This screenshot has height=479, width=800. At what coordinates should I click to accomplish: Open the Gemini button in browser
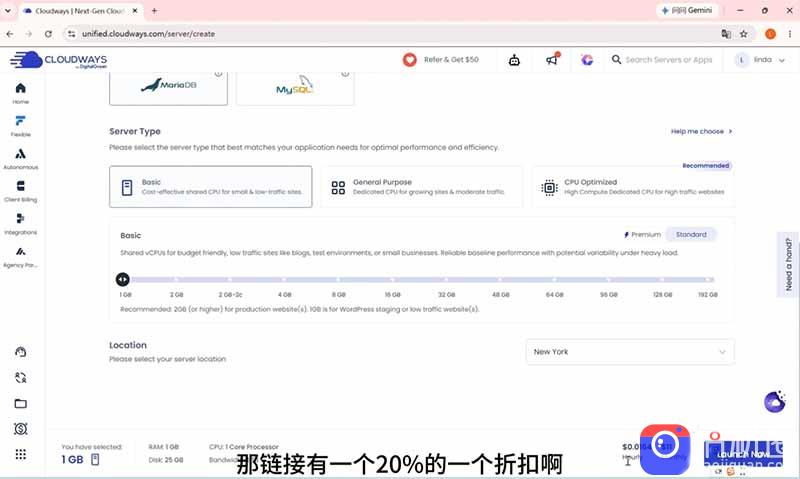point(687,10)
